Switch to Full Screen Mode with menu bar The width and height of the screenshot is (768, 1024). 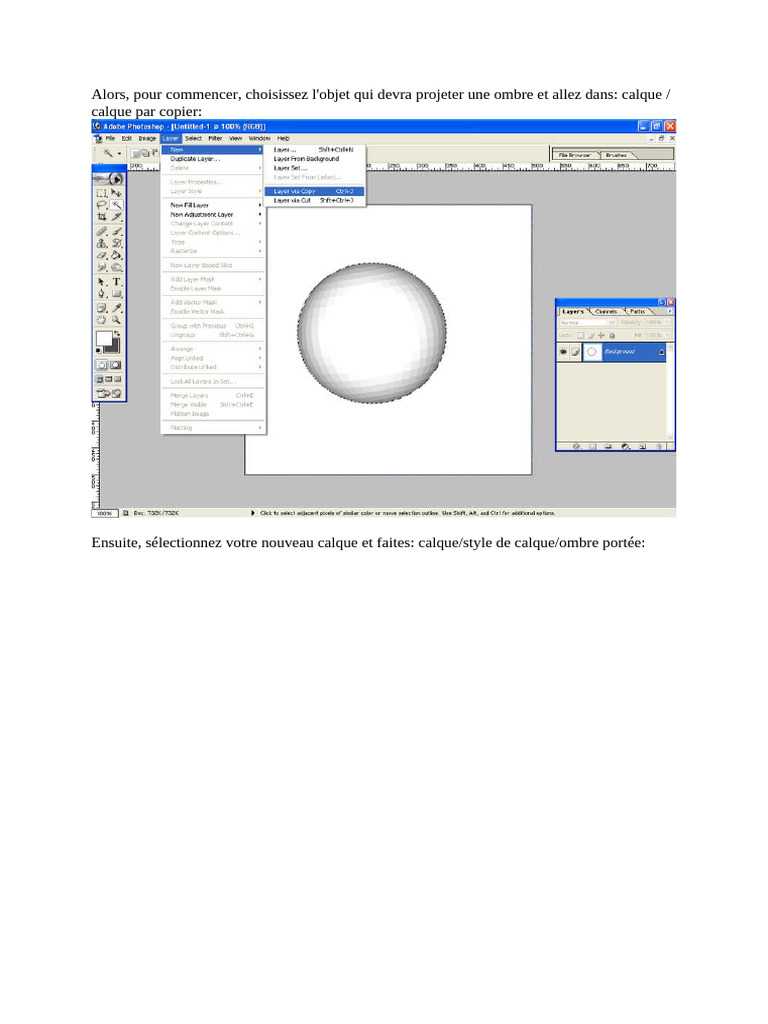click(x=108, y=379)
